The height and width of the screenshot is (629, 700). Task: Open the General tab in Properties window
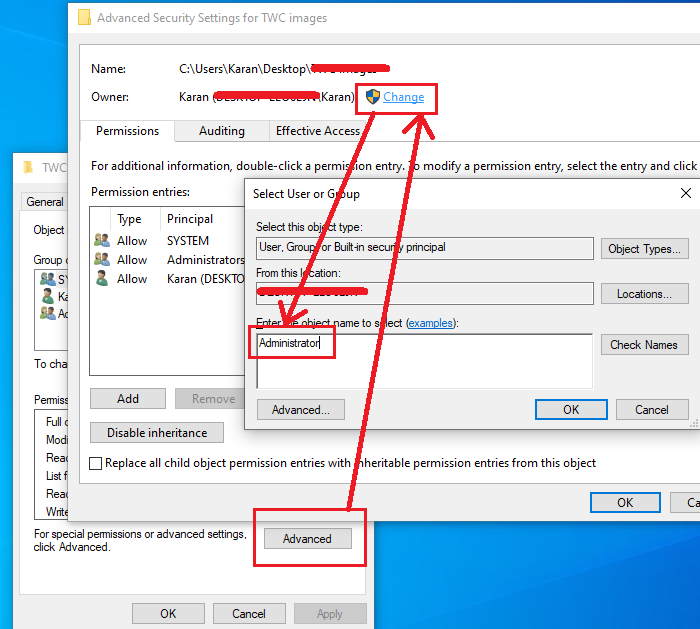click(45, 202)
